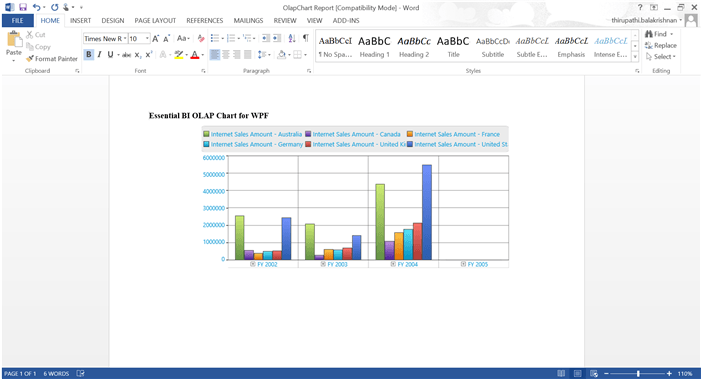Switch to the REFERENCES tab
Viewport: 701px width, 379px height.
(205, 21)
